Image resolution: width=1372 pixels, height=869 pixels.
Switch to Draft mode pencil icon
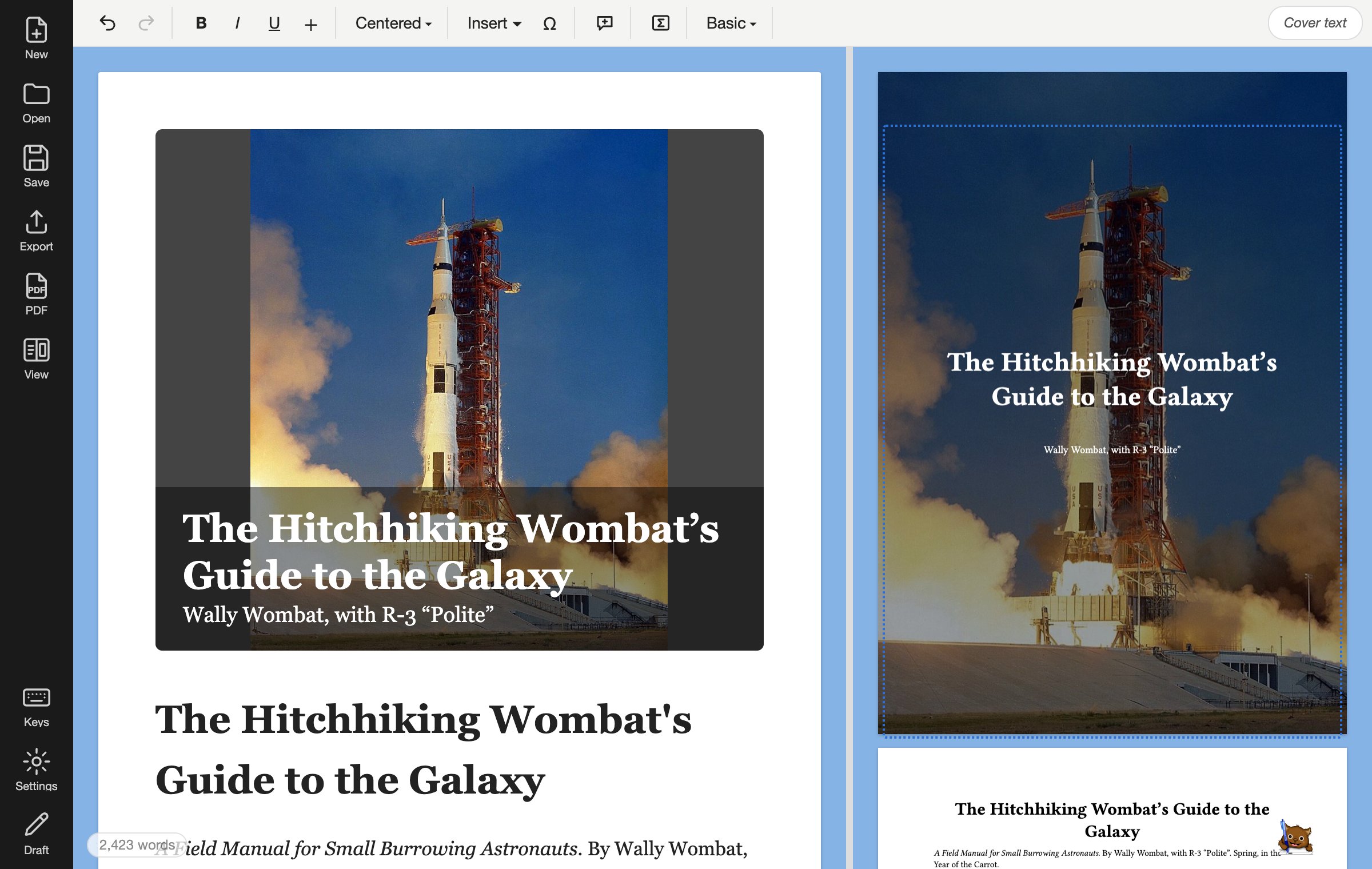point(36,834)
